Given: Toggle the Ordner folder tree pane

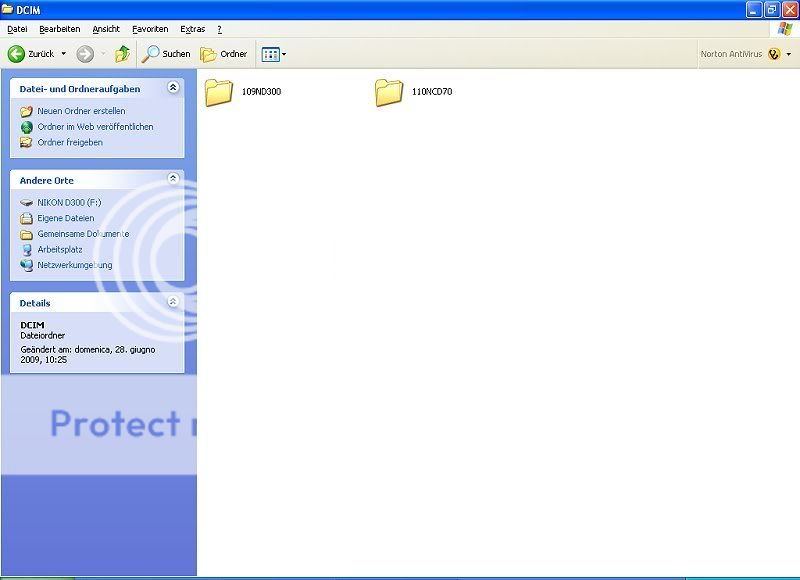Looking at the screenshot, I should tap(223, 54).
